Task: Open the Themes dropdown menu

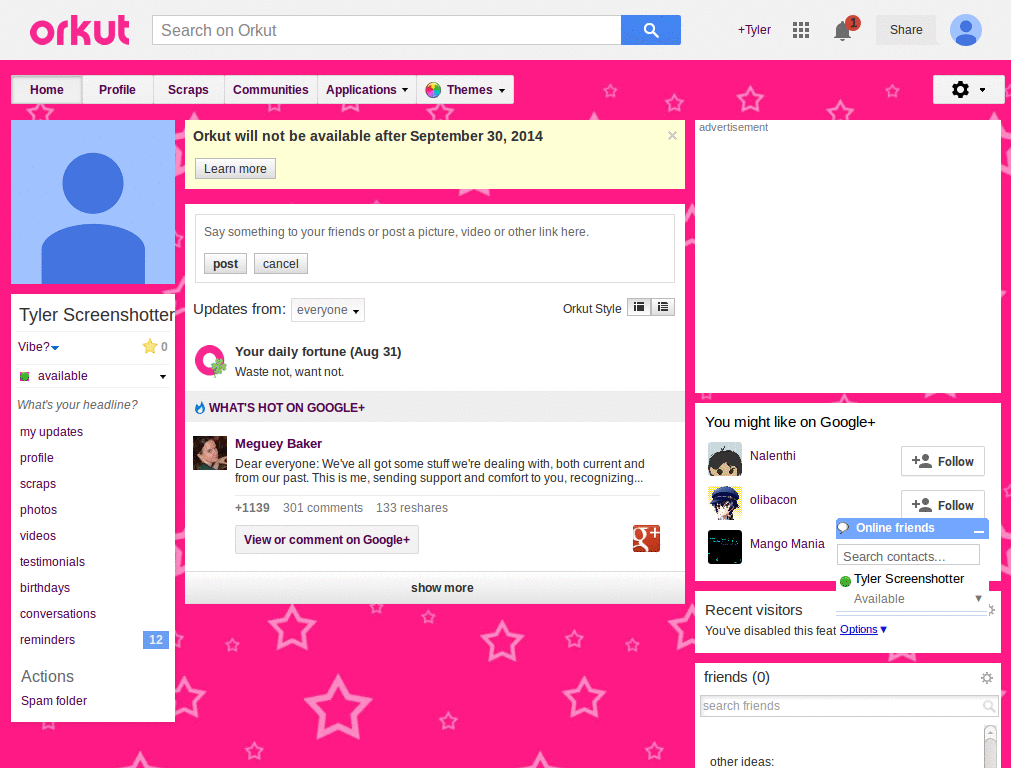Action: coord(465,89)
